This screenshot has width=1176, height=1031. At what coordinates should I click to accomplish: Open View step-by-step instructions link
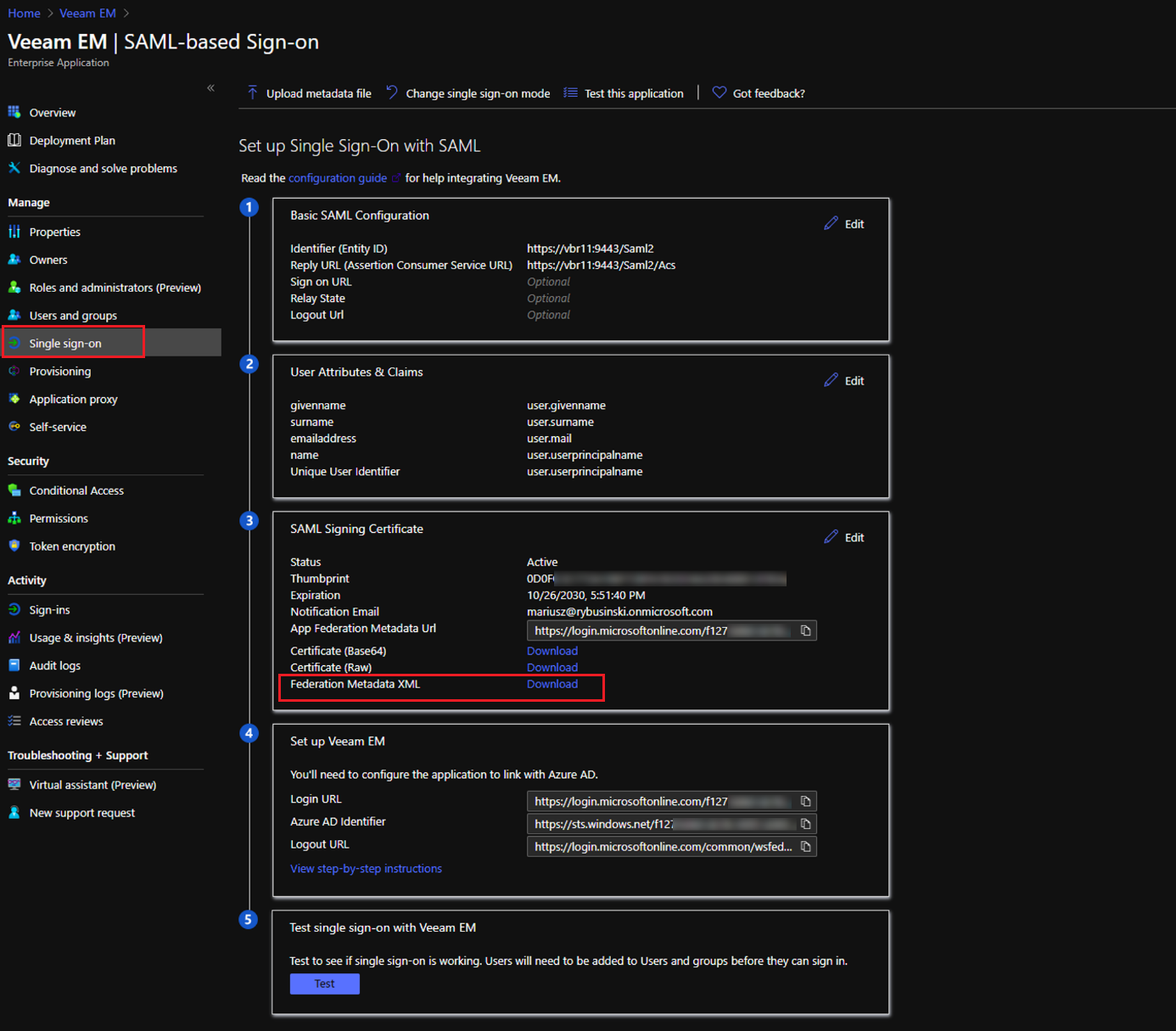click(x=366, y=869)
